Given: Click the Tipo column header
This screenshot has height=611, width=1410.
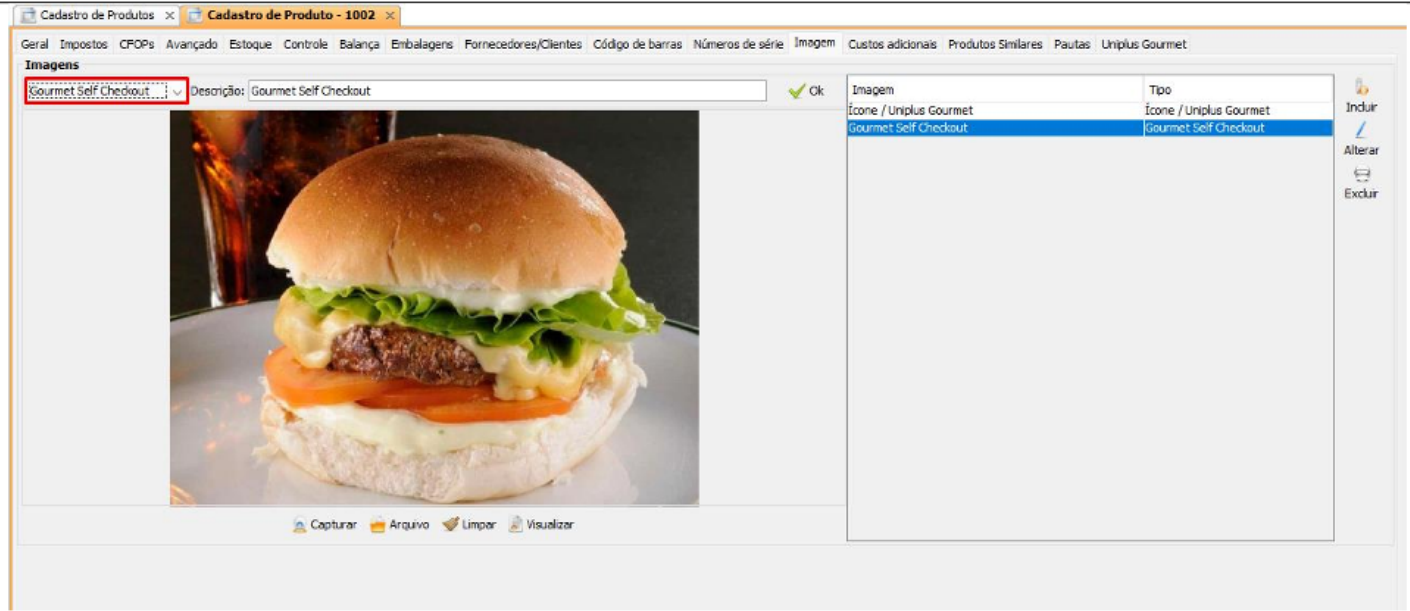Looking at the screenshot, I should pyautogui.click(x=1239, y=90).
